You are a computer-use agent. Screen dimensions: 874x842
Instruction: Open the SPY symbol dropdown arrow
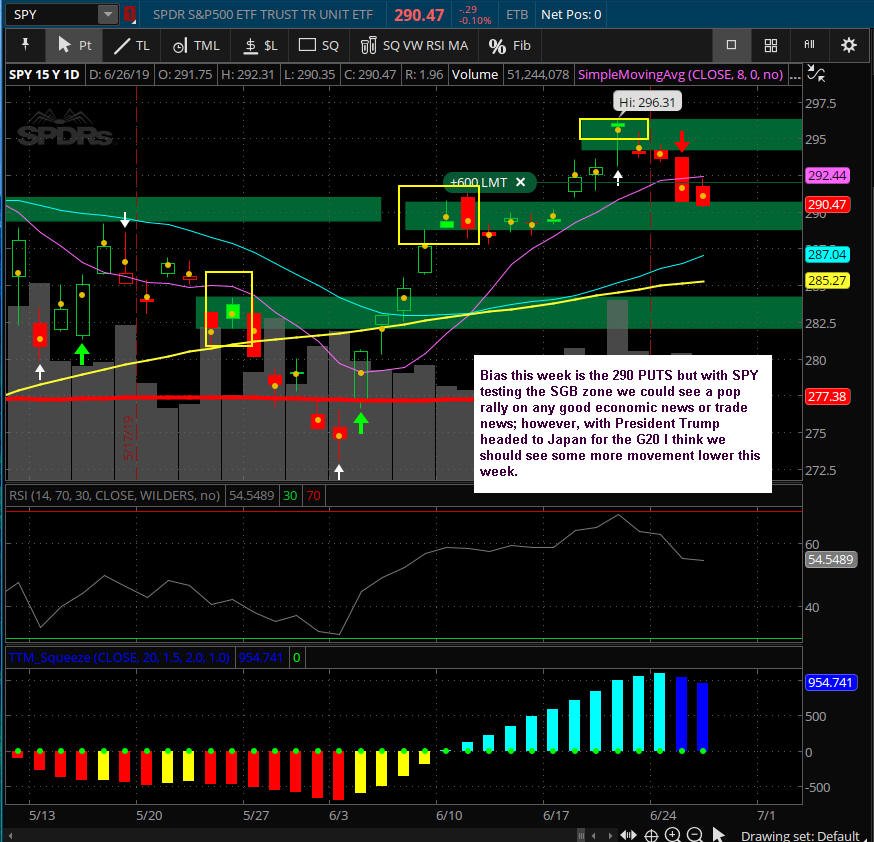point(108,14)
